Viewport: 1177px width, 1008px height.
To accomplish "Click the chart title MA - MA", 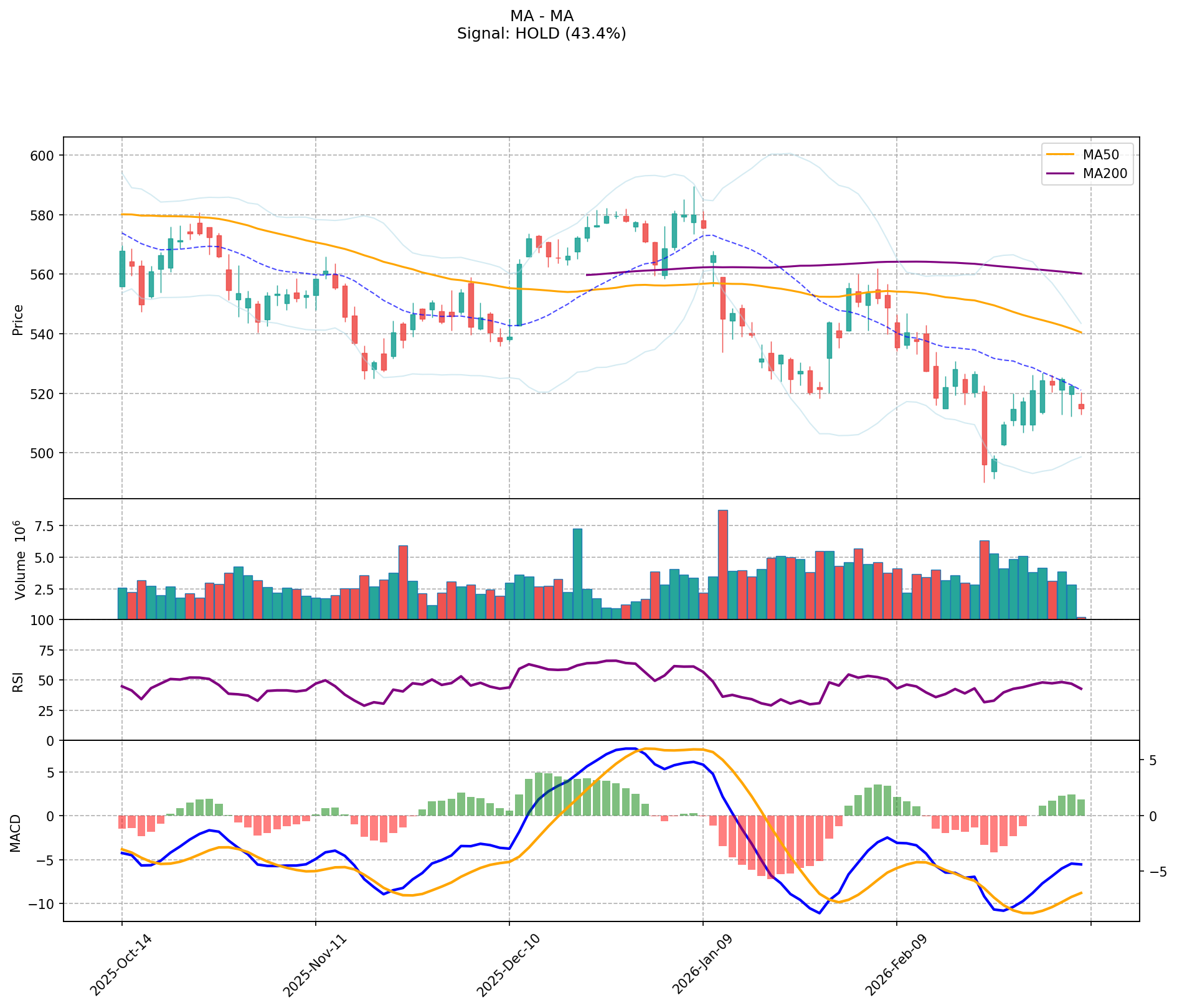I will [x=541, y=16].
